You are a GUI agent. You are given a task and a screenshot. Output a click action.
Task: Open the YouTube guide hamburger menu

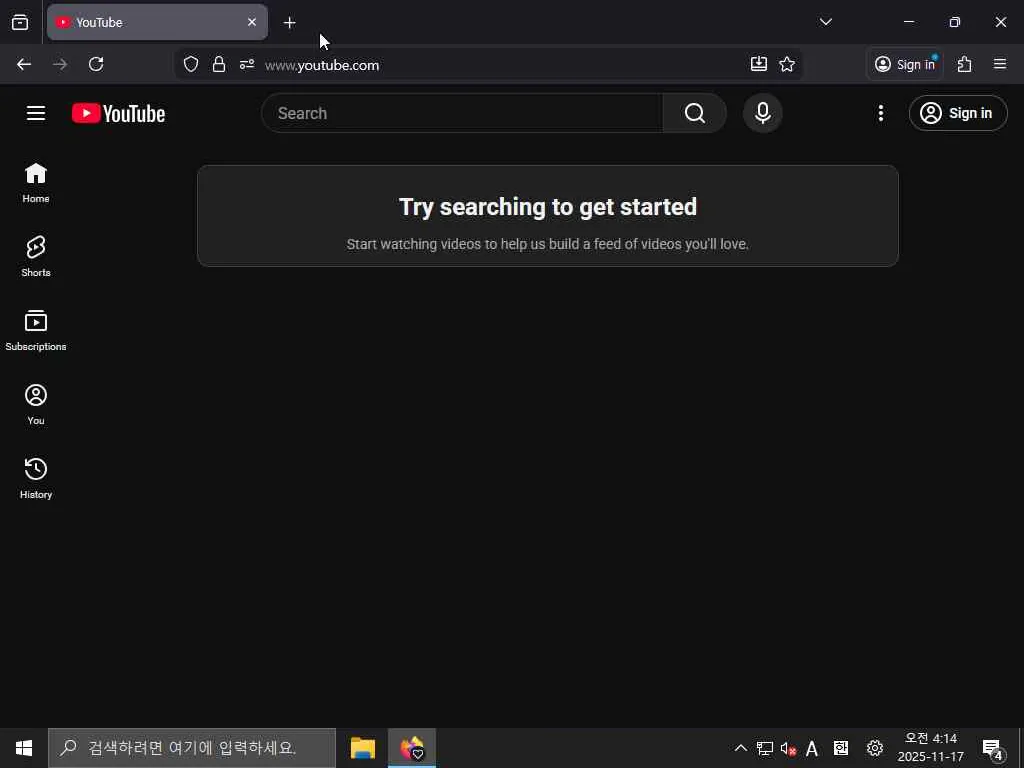(x=36, y=113)
